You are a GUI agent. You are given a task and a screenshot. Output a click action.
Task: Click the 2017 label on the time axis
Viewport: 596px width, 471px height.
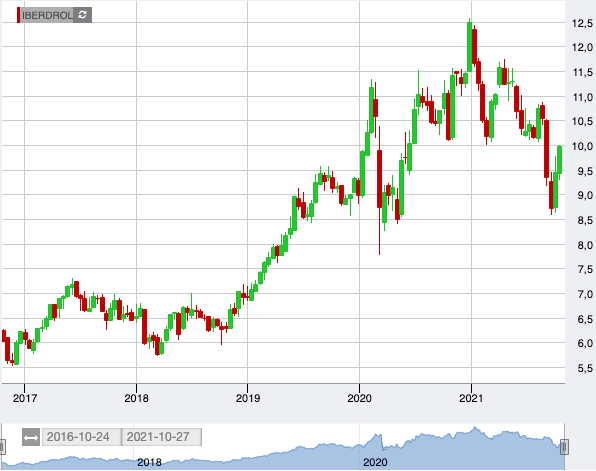(25, 398)
